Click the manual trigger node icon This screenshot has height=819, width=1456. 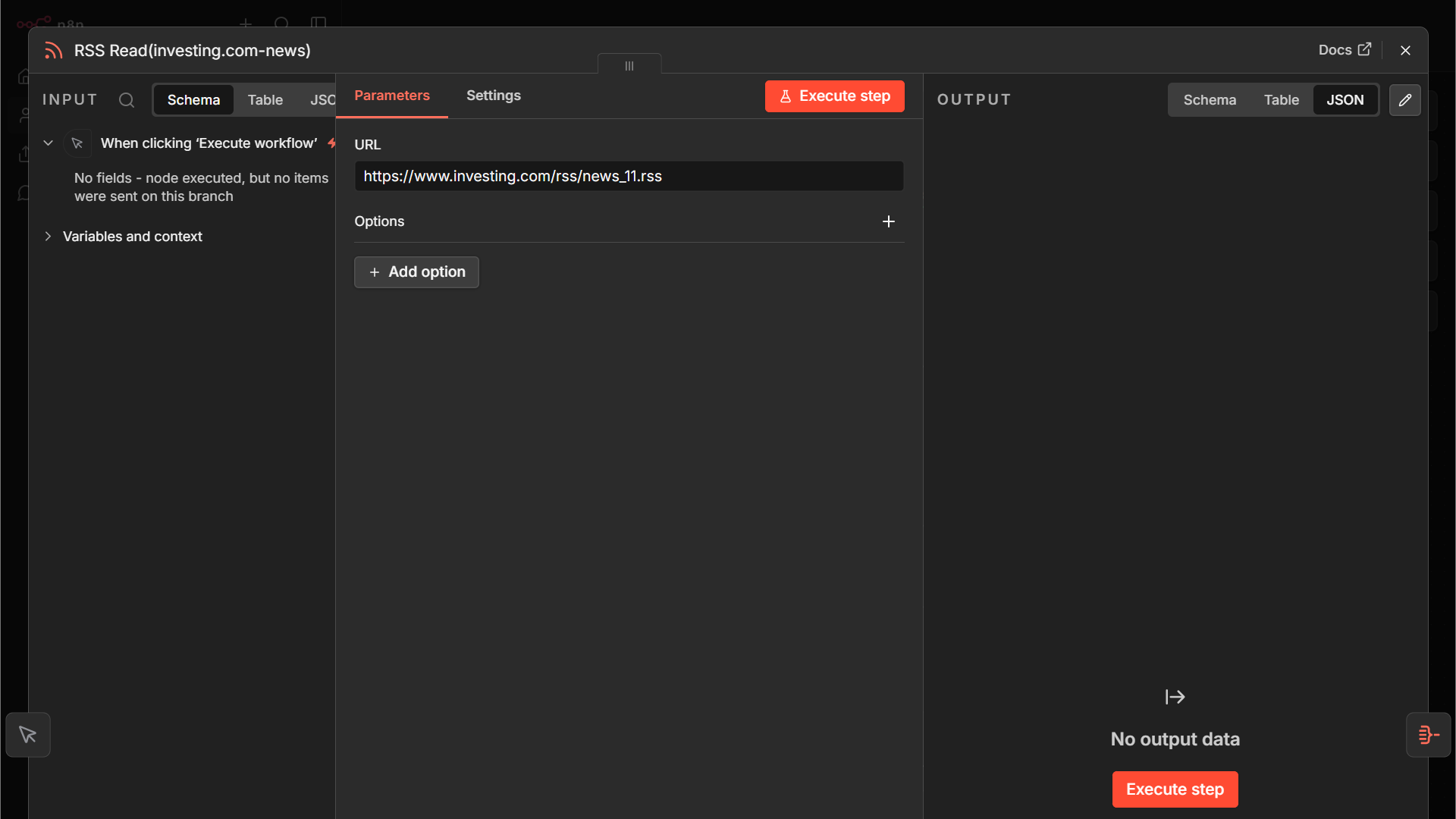point(77,143)
